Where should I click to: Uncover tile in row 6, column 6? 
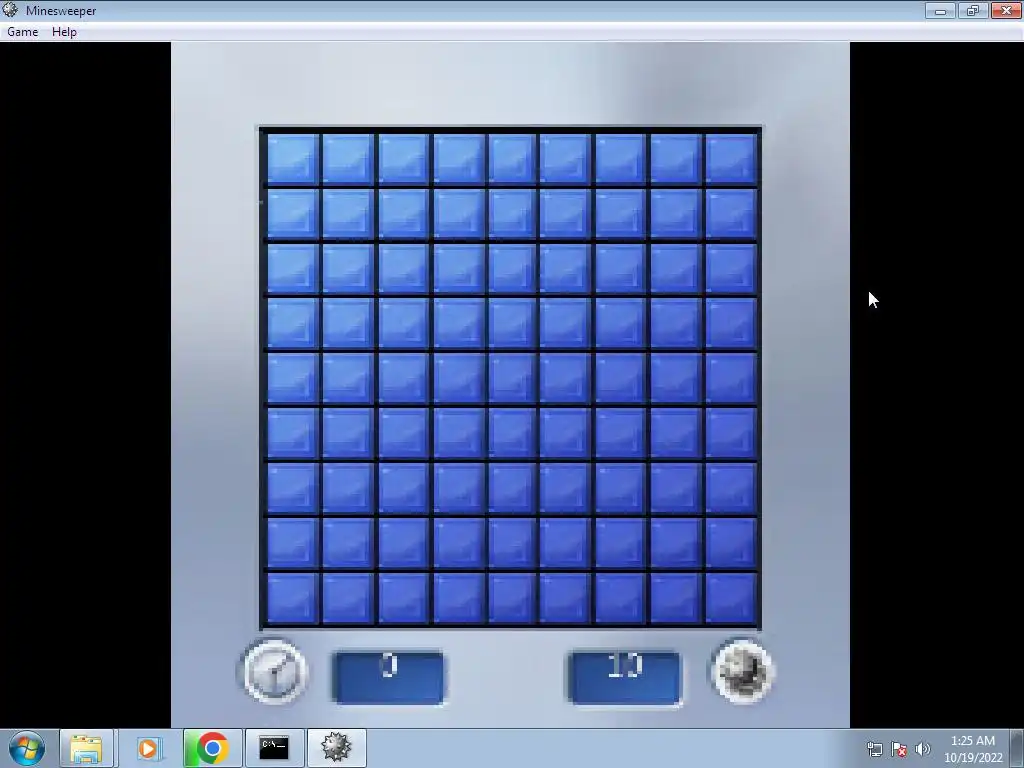tap(566, 433)
